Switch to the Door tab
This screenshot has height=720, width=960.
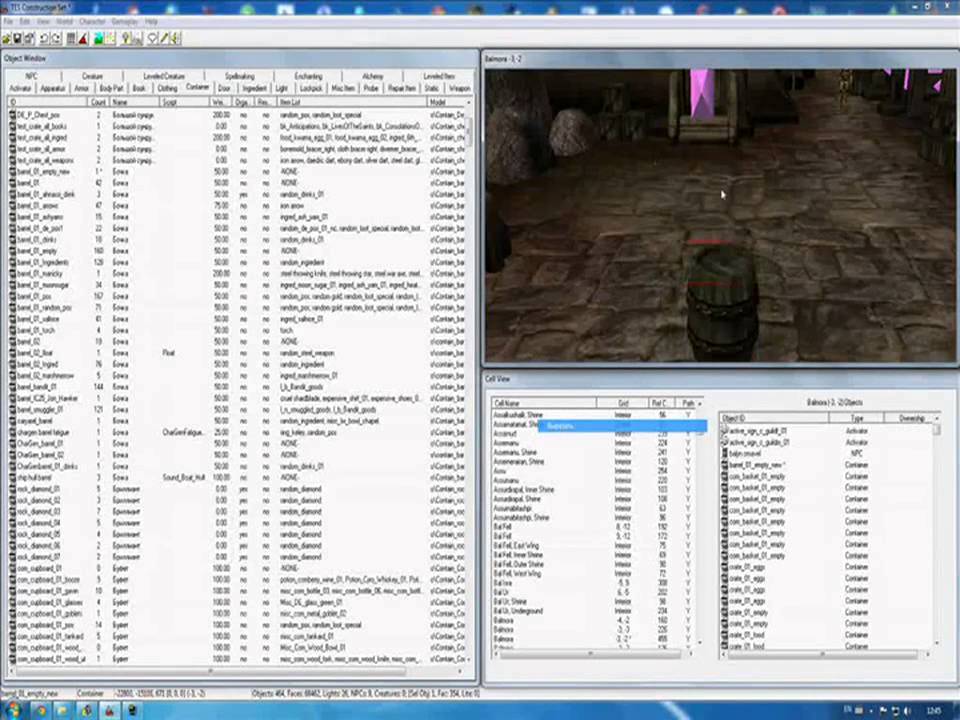[x=224, y=88]
